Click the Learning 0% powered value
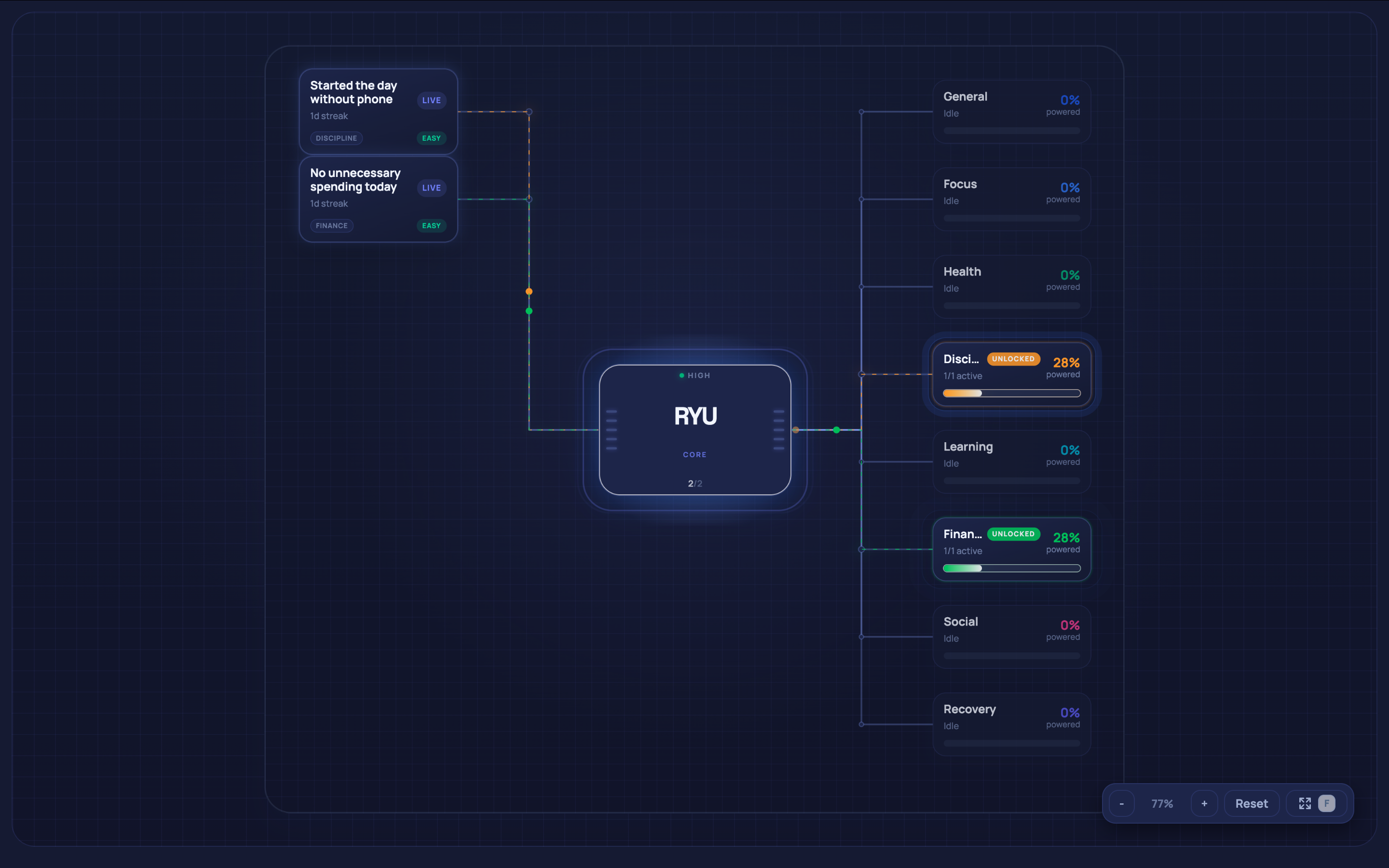 1070,450
